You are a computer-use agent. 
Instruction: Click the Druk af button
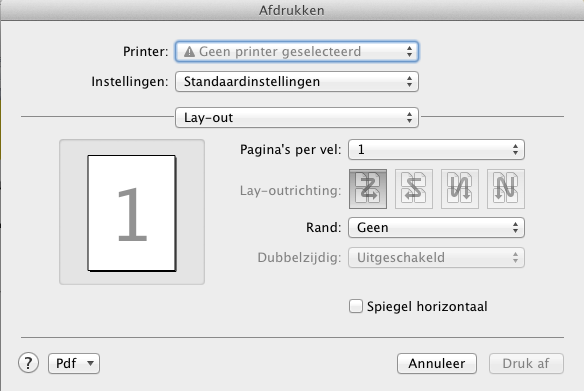click(x=526, y=363)
